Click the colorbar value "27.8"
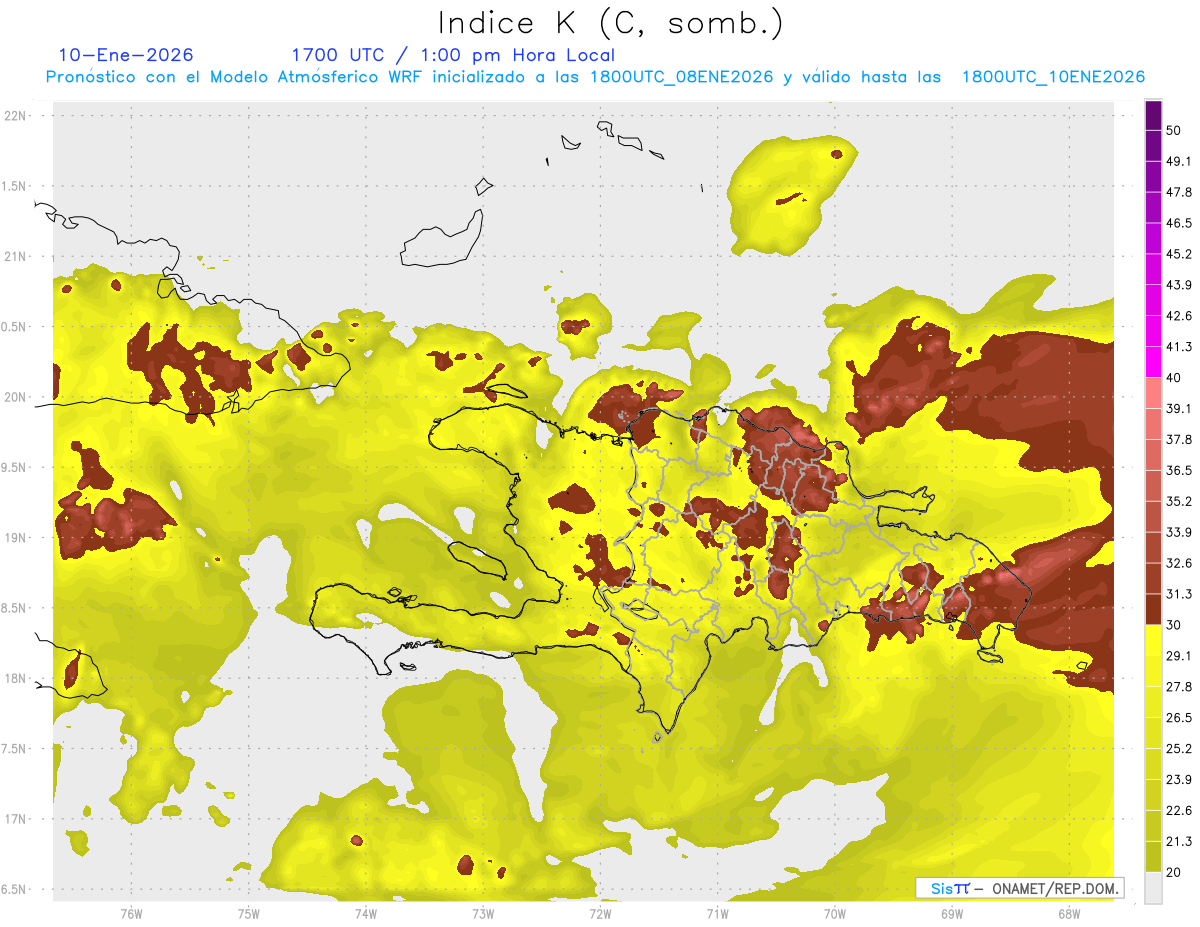This screenshot has height=927, width=1200. [1179, 686]
